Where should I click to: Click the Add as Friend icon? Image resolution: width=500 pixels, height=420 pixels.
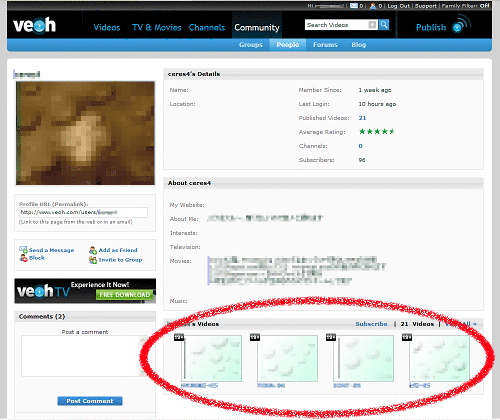(x=93, y=250)
